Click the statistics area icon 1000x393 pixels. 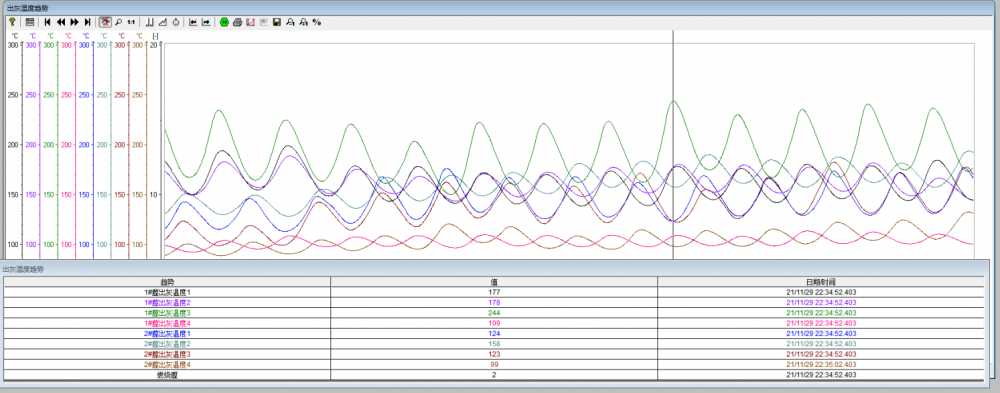pos(251,22)
